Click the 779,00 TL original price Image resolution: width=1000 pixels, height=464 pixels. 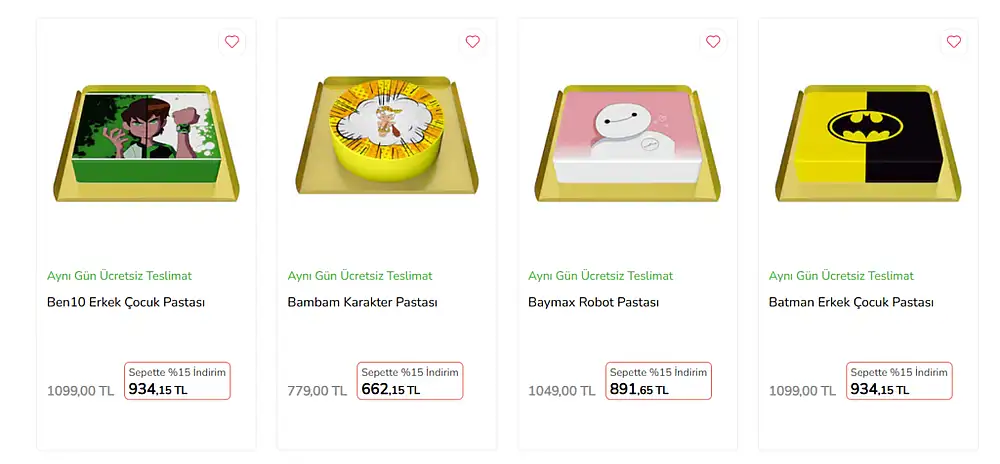click(317, 391)
